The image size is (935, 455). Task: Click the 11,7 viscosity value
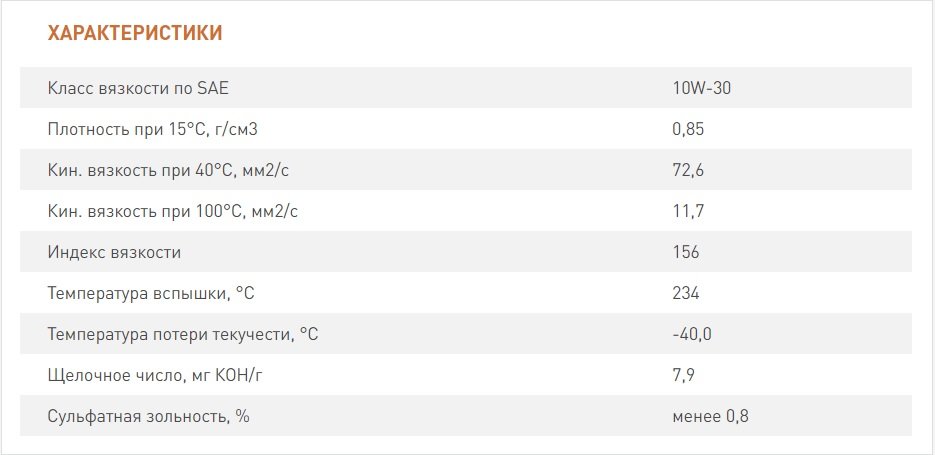(x=687, y=211)
